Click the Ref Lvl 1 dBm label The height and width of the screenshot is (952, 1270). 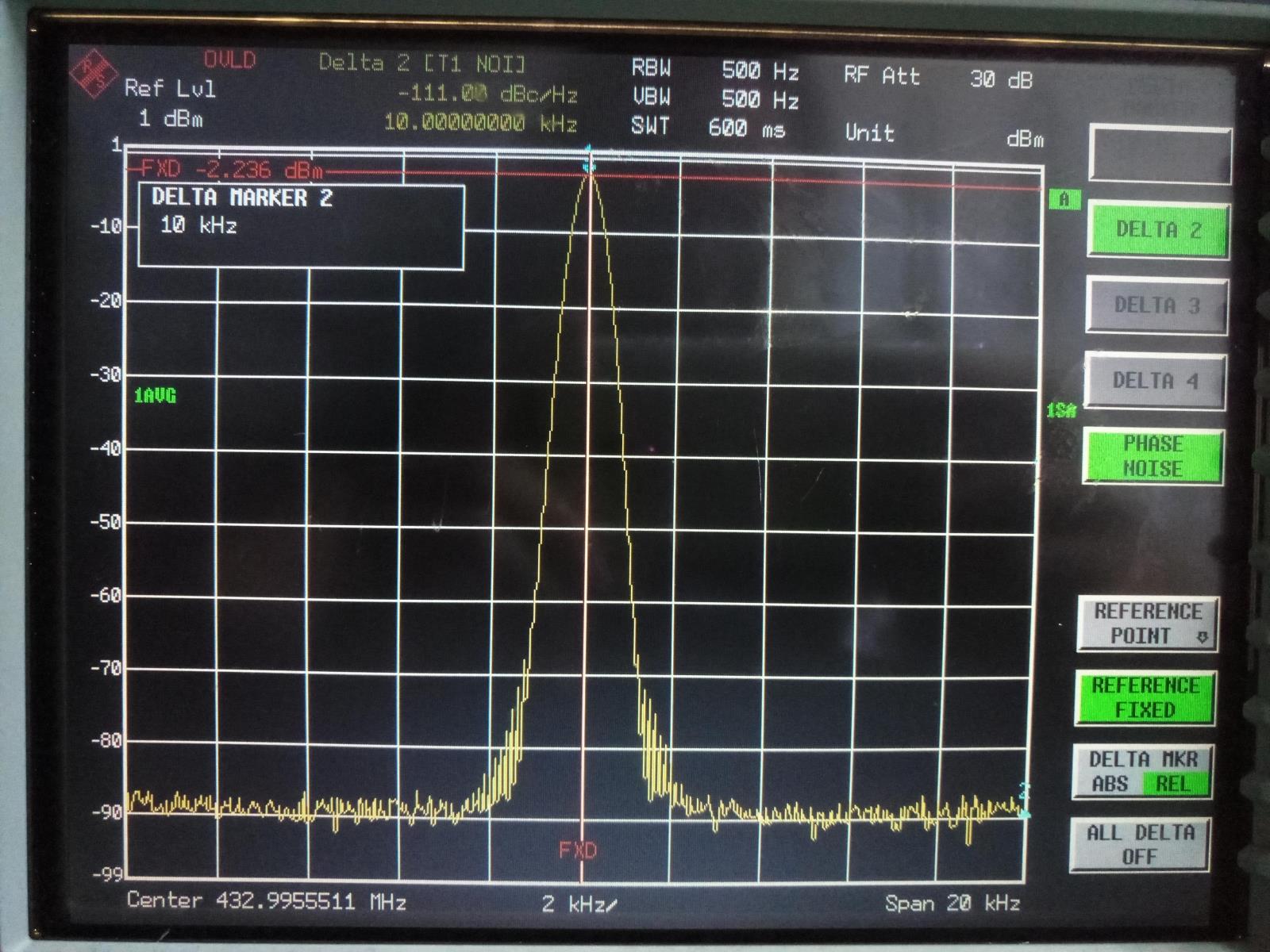point(169,103)
